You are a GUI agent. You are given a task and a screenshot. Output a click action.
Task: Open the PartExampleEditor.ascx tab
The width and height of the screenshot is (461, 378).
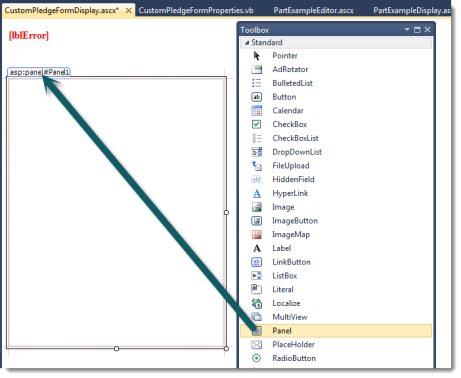(x=313, y=10)
